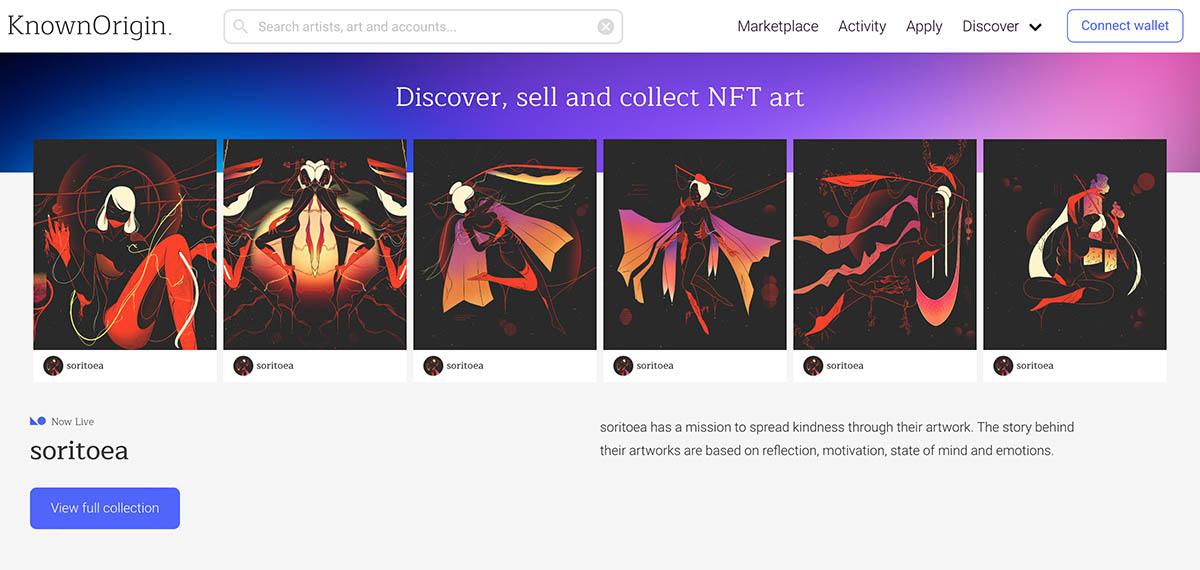This screenshot has width=1200, height=570.
Task: Focus the search artists, art and accounts field
Action: pyautogui.click(x=423, y=27)
